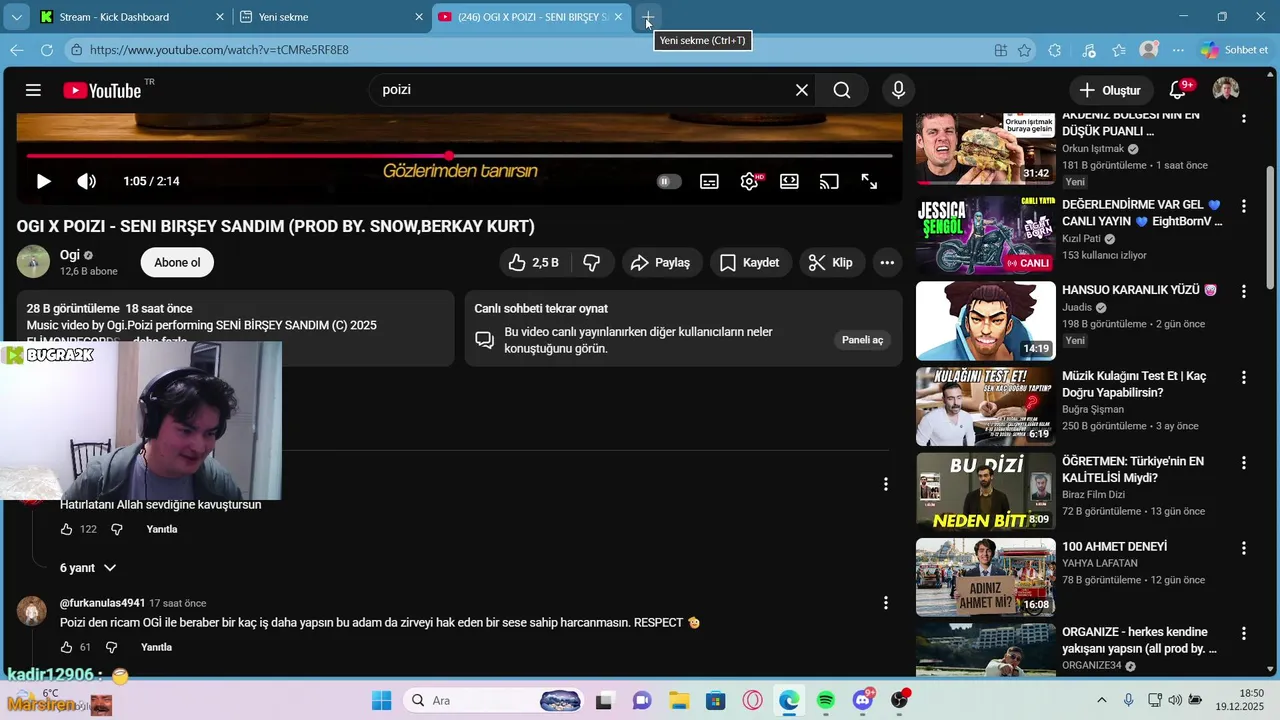Open options for furkanulas4941 comment
Screen dimensions: 1280x720
click(885, 603)
